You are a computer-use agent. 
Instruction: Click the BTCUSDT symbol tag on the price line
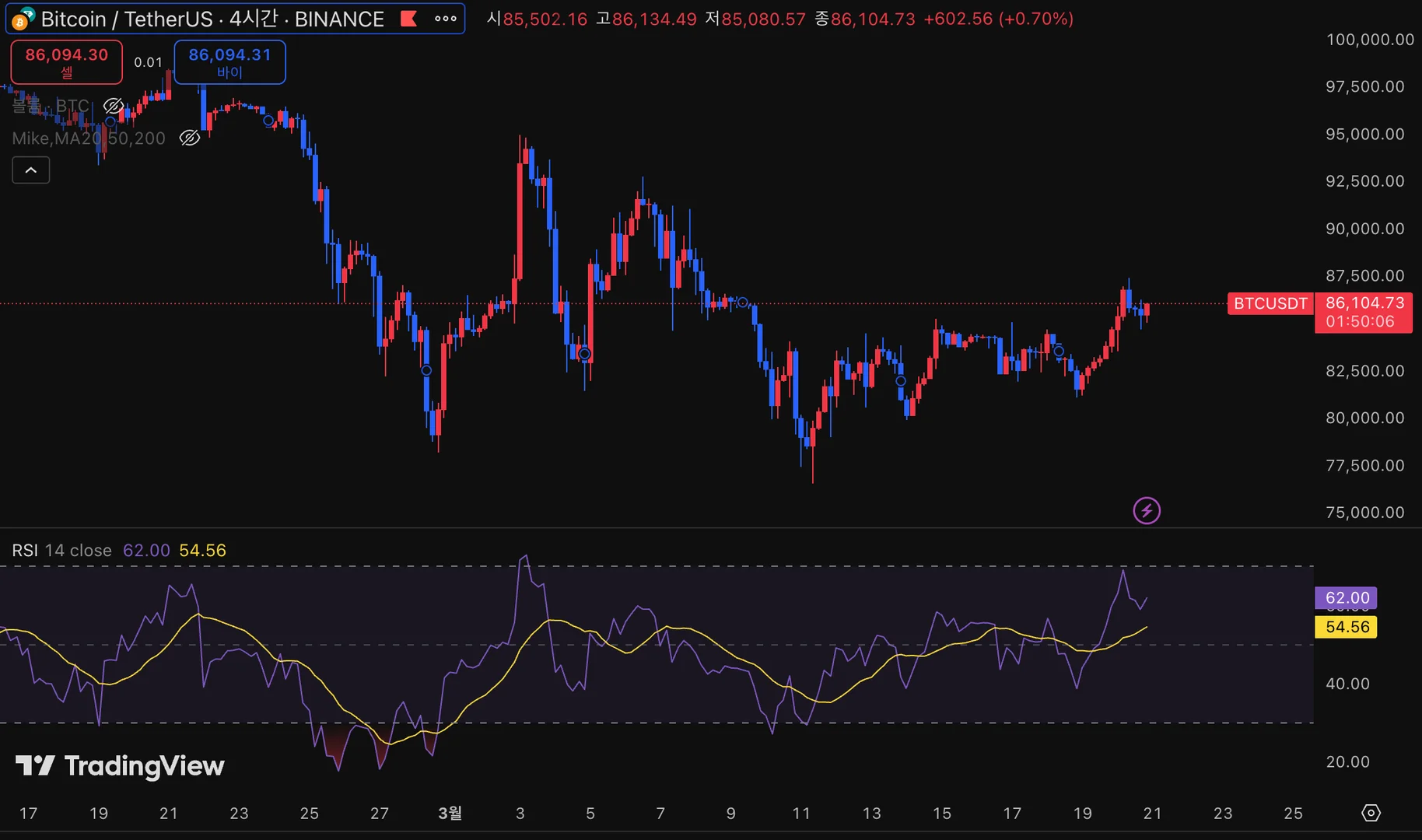(1270, 303)
